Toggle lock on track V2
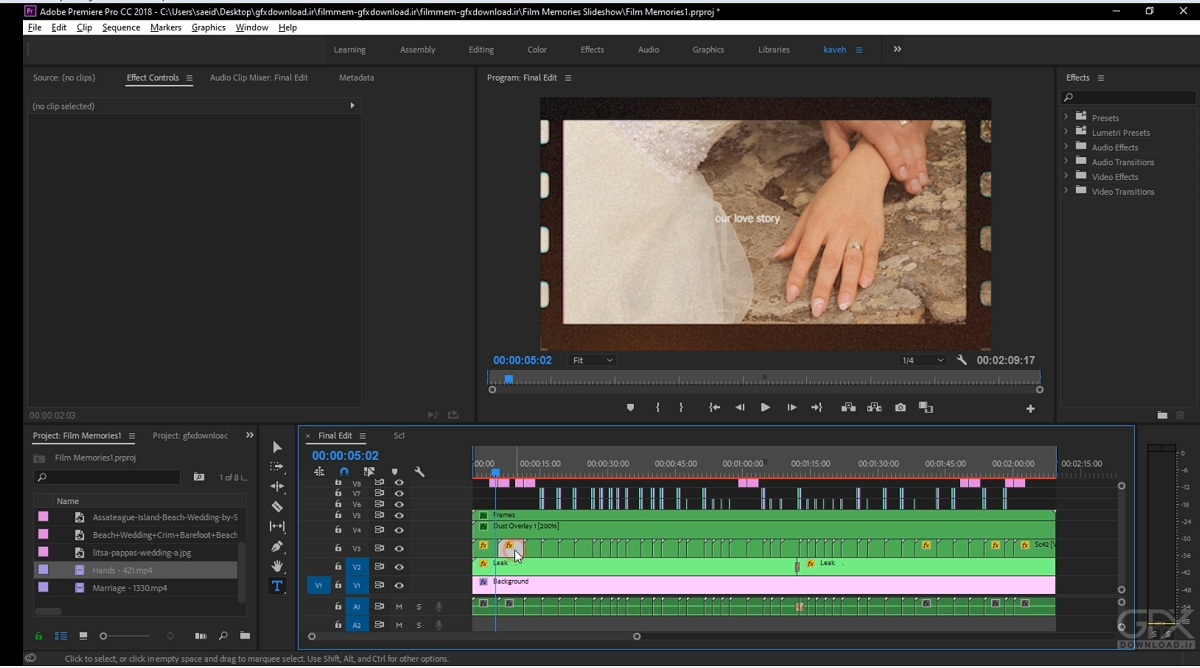 [338, 567]
